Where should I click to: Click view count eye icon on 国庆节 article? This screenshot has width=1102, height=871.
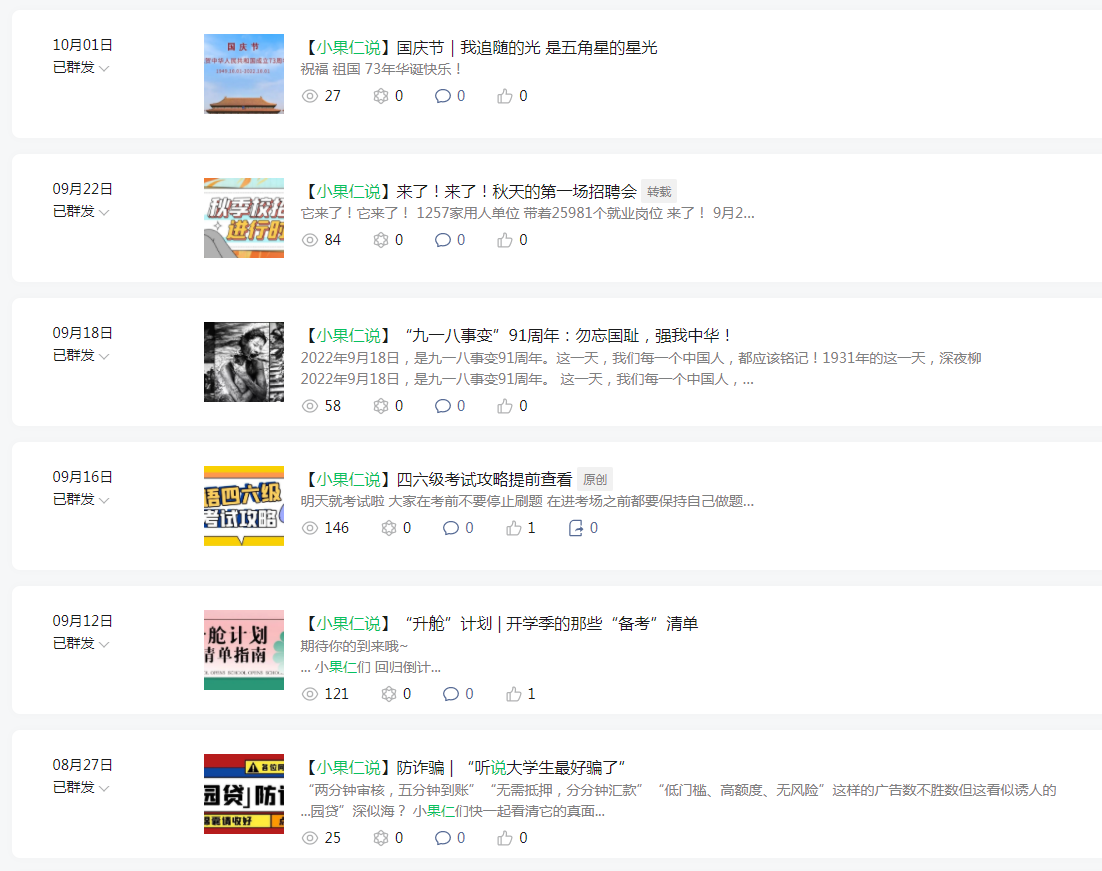[310, 96]
